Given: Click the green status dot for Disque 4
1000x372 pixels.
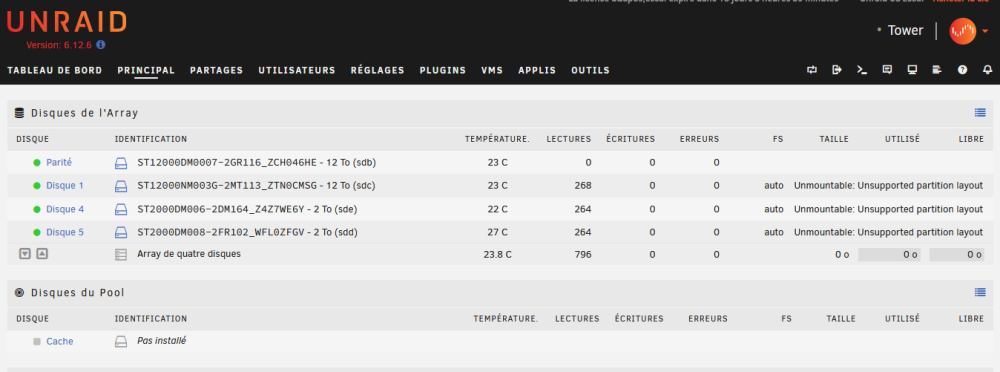Looking at the screenshot, I should 37,209.
